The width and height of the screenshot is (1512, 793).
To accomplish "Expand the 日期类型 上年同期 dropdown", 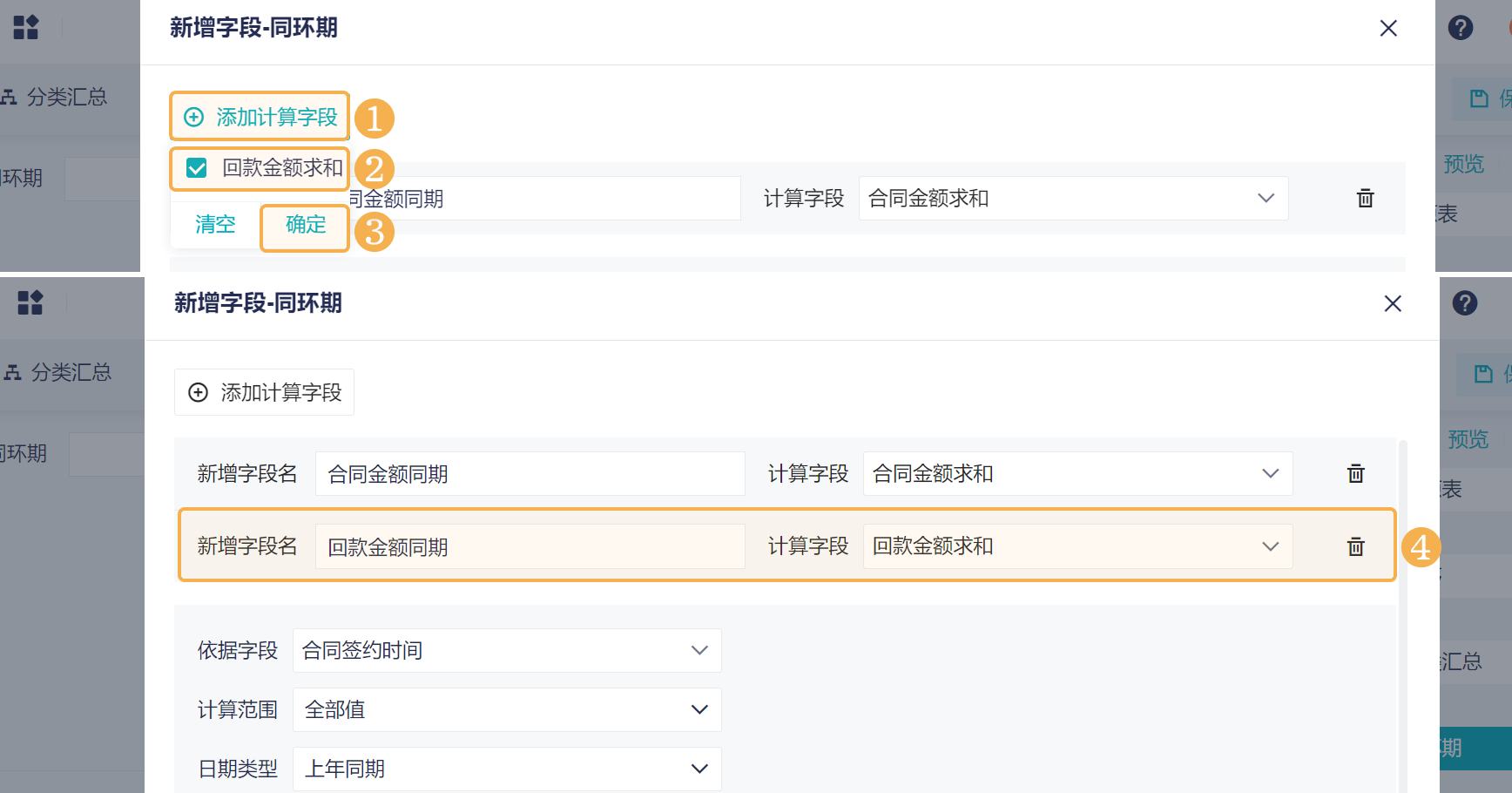I will point(507,769).
